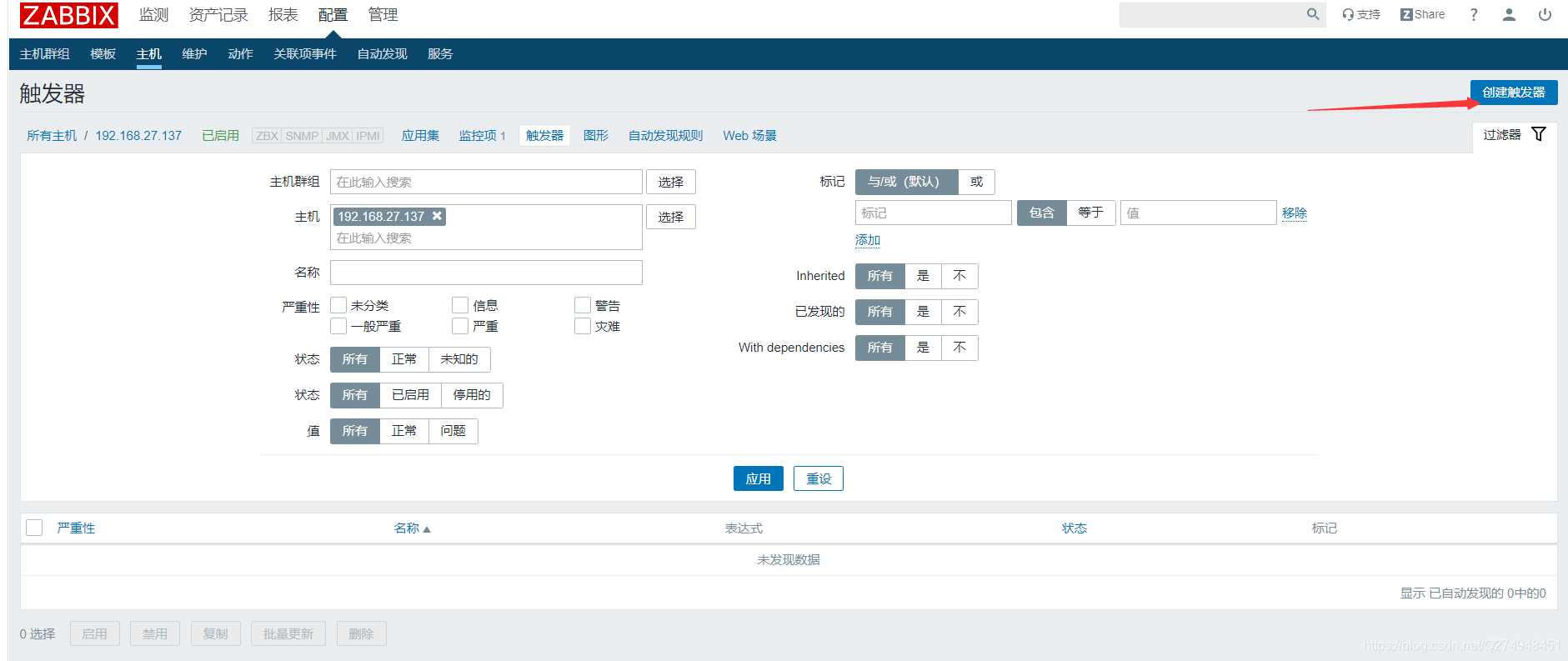Switch to 自动发现规则 tab
This screenshot has height=661, width=1568.
click(x=665, y=136)
